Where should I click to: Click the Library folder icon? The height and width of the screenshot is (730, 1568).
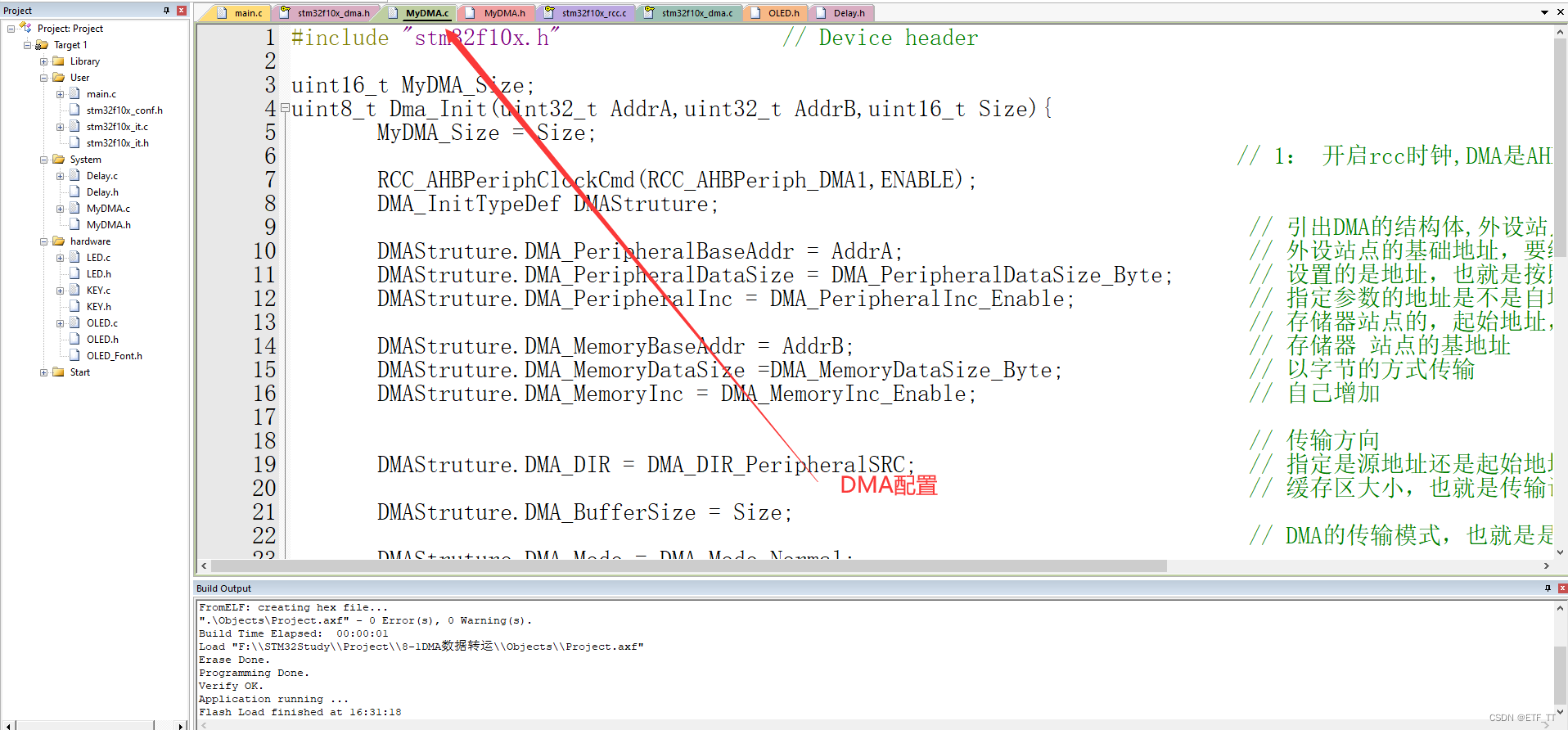click(x=58, y=61)
